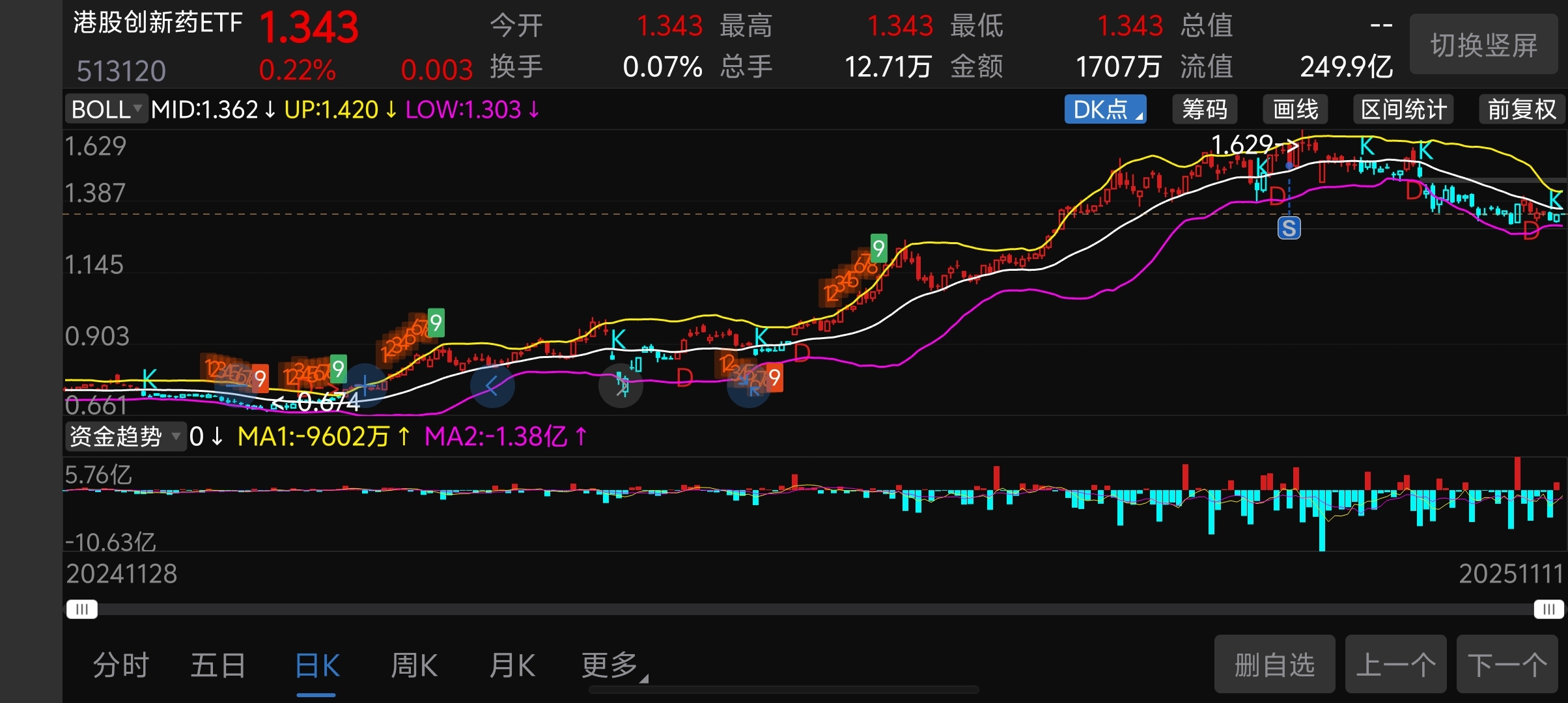1568x703 pixels.
Task: Tap the green 9 marker near 0.903
Action: click(x=436, y=322)
